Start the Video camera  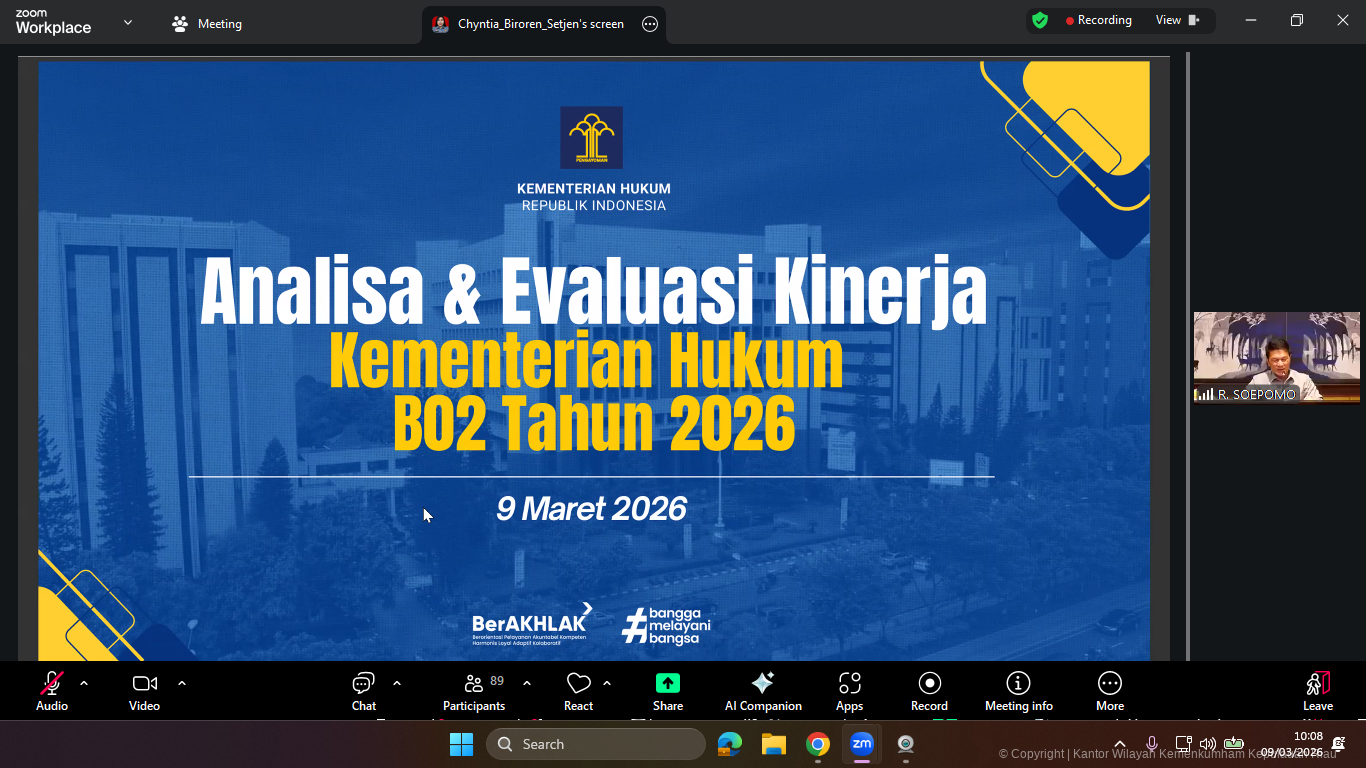[144, 691]
